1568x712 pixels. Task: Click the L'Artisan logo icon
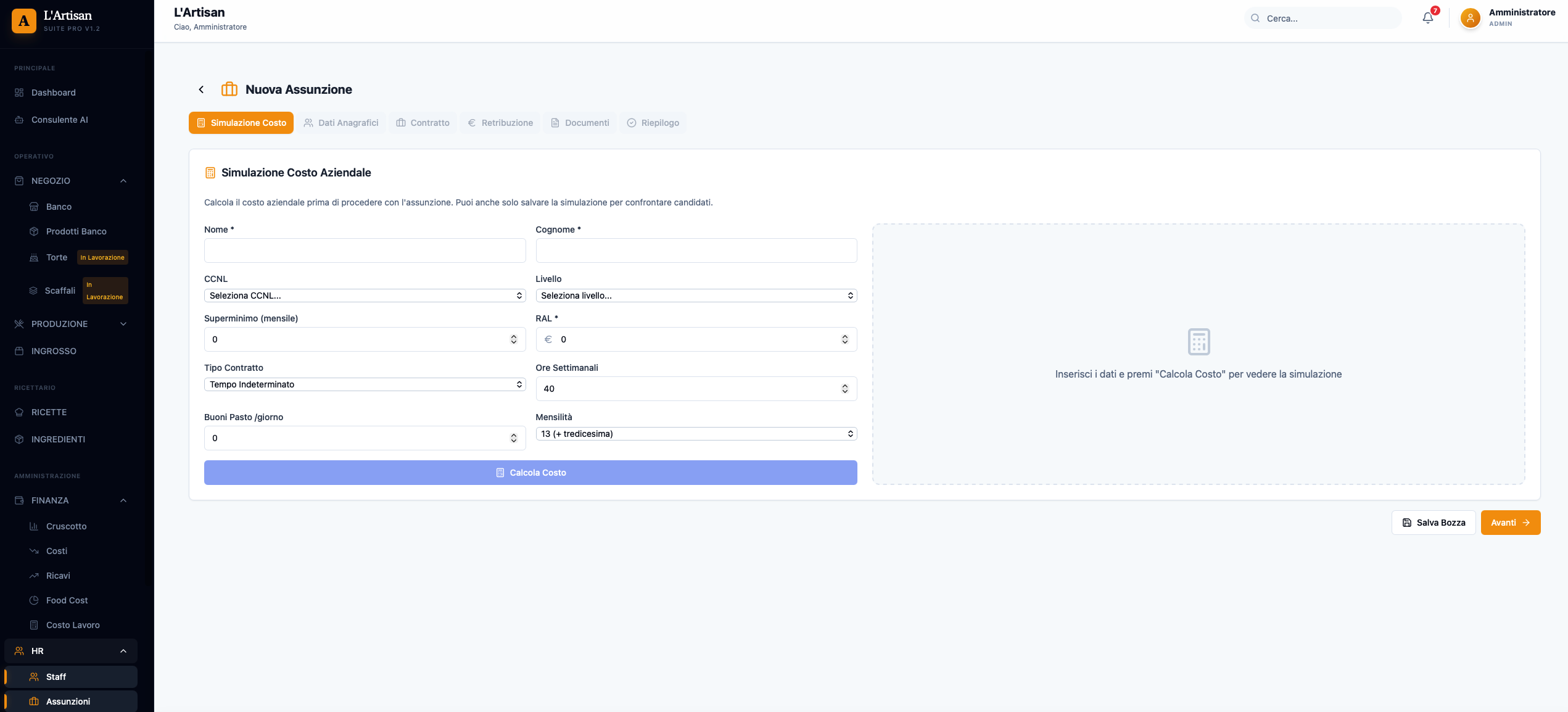pos(24,20)
